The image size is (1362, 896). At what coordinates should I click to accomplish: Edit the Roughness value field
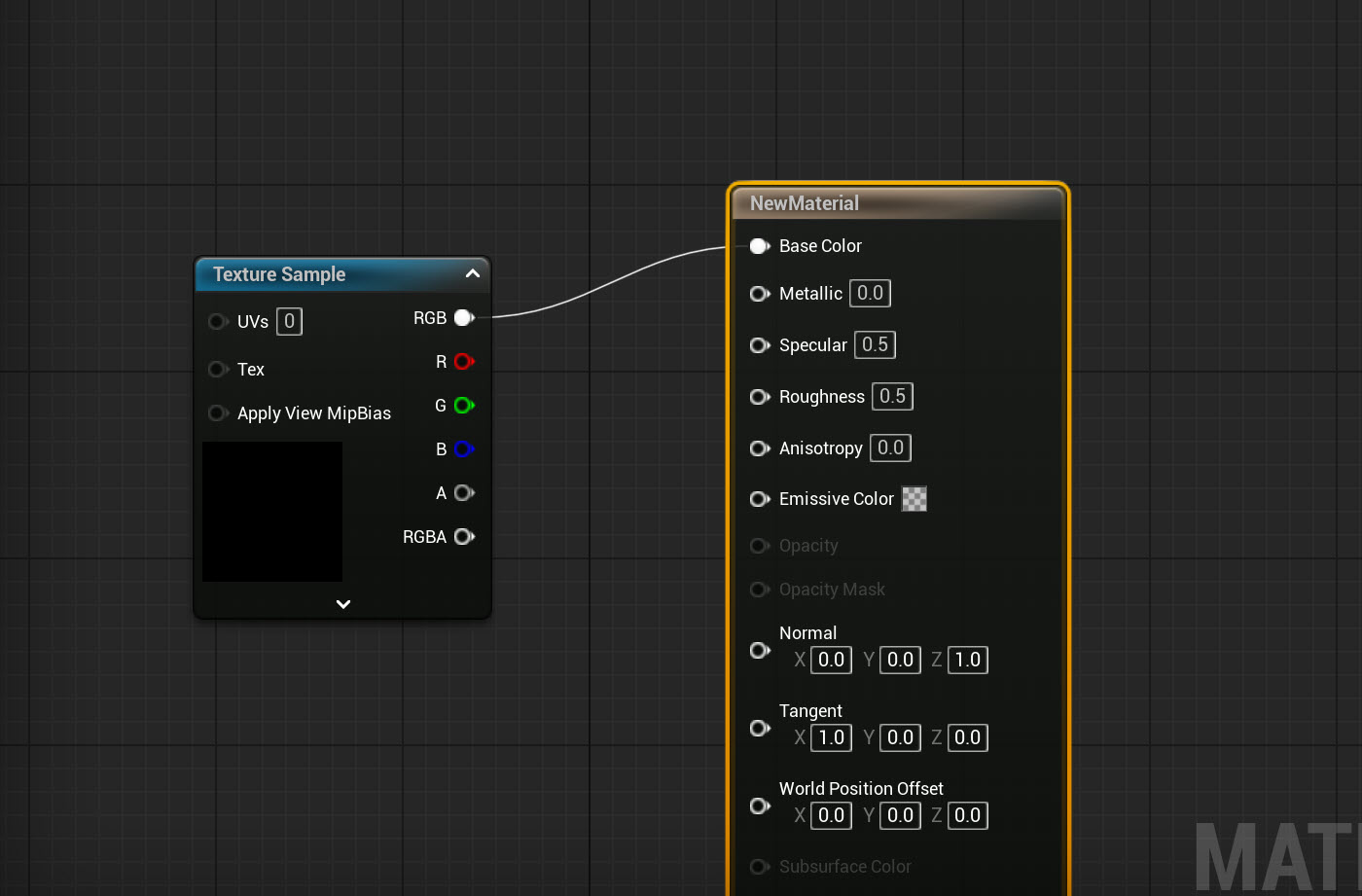[893, 396]
